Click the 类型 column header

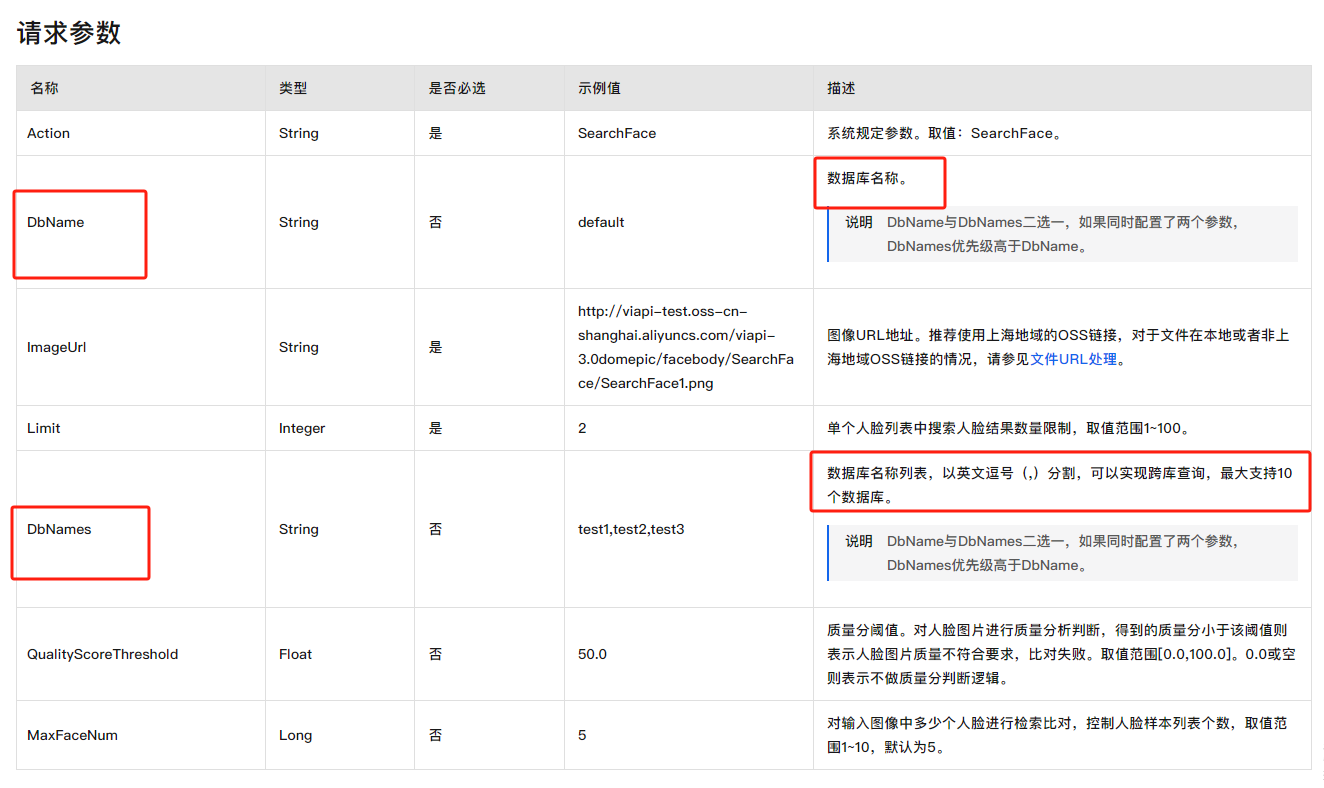(x=293, y=88)
